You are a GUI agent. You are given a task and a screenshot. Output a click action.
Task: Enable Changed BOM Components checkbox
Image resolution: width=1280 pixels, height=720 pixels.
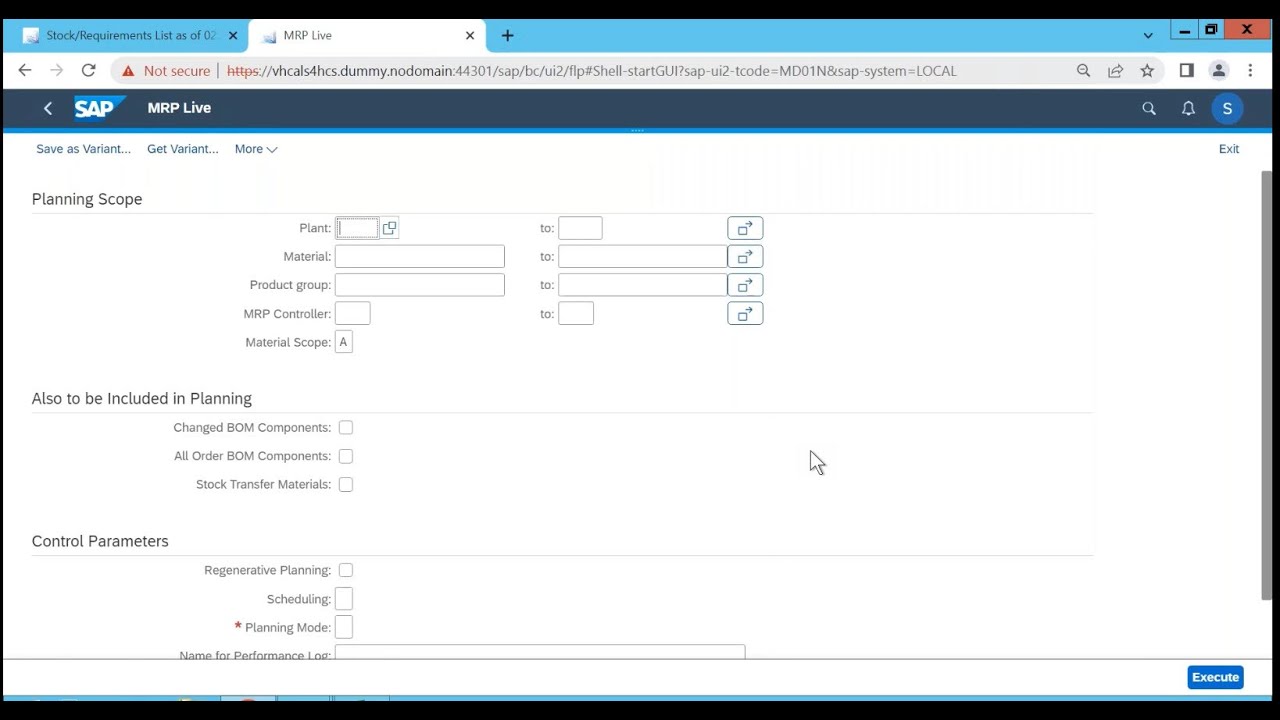pos(345,427)
